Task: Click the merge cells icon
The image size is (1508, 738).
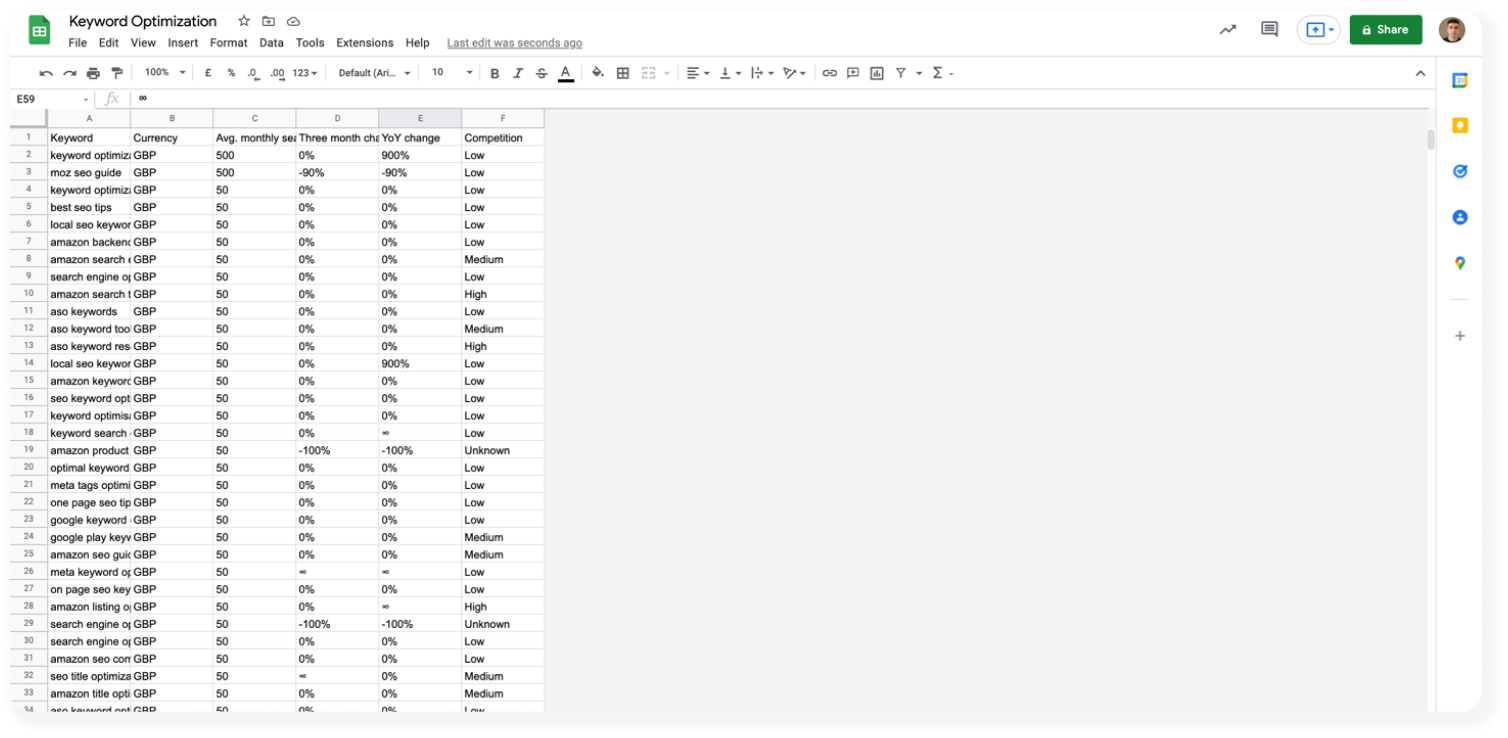Action: click(x=648, y=73)
